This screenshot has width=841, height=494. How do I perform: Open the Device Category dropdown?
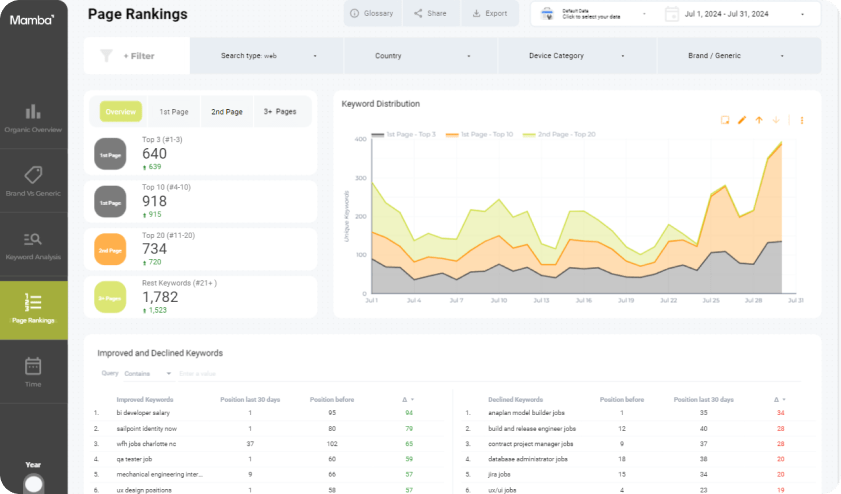(x=577, y=56)
